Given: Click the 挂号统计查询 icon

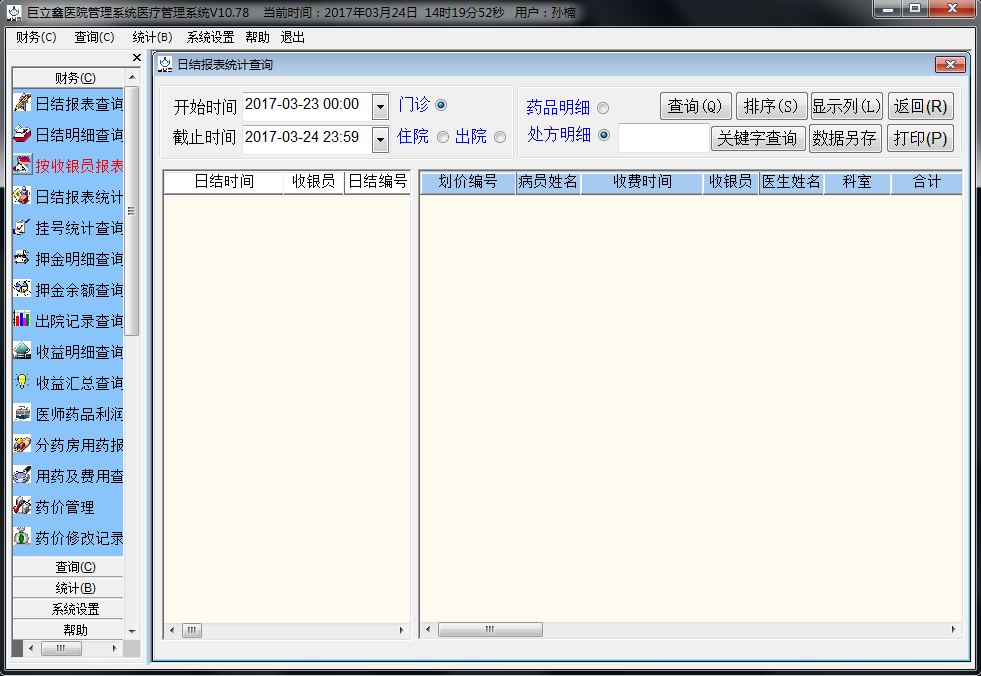Looking at the screenshot, I should point(22,227).
